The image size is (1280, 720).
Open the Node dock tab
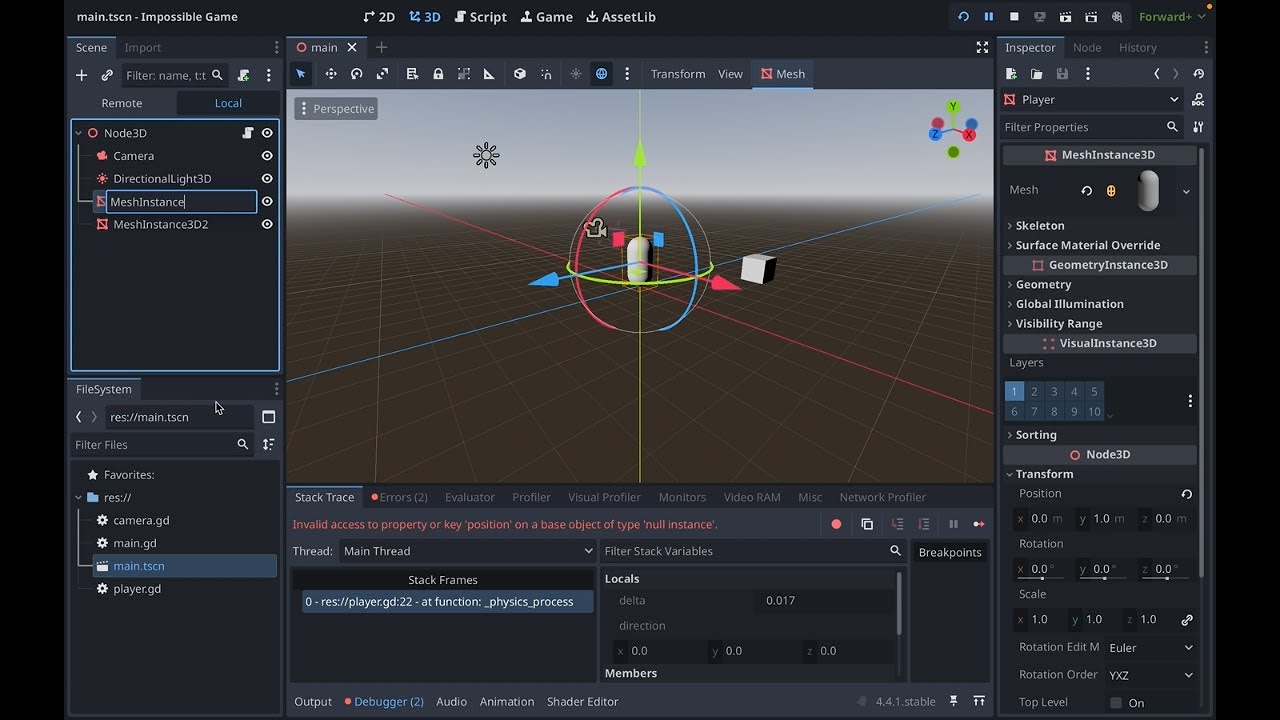pos(1087,47)
